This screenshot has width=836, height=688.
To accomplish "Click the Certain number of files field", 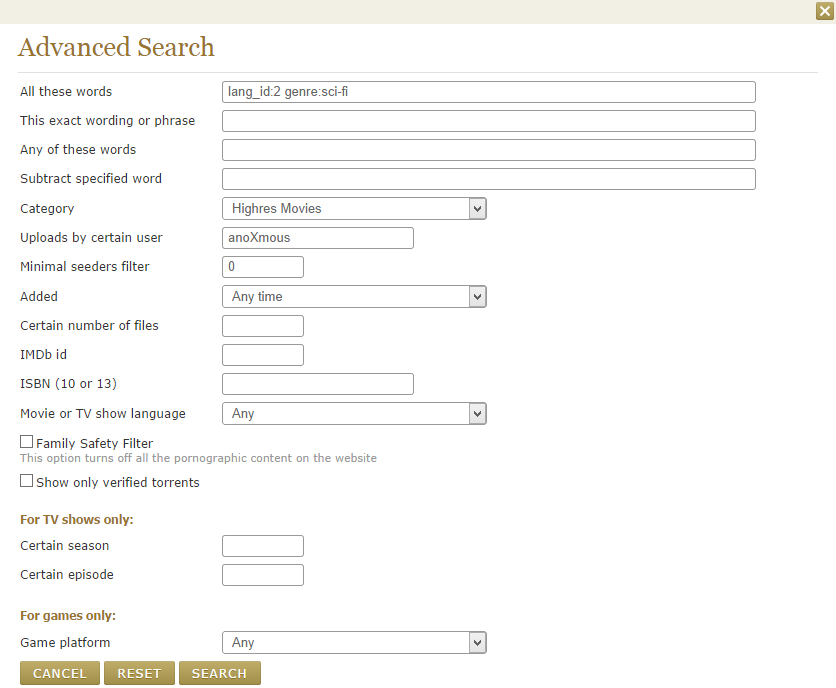I will click(x=262, y=326).
